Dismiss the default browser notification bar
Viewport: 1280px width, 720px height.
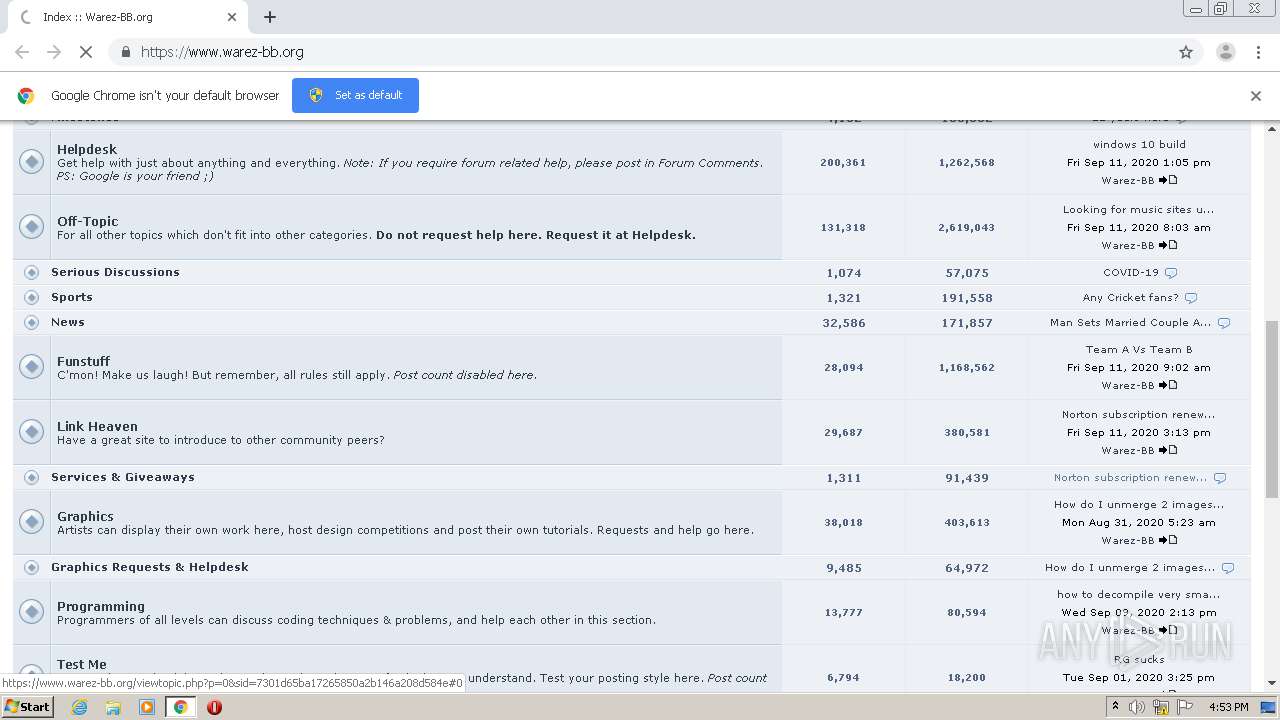coord(1256,96)
